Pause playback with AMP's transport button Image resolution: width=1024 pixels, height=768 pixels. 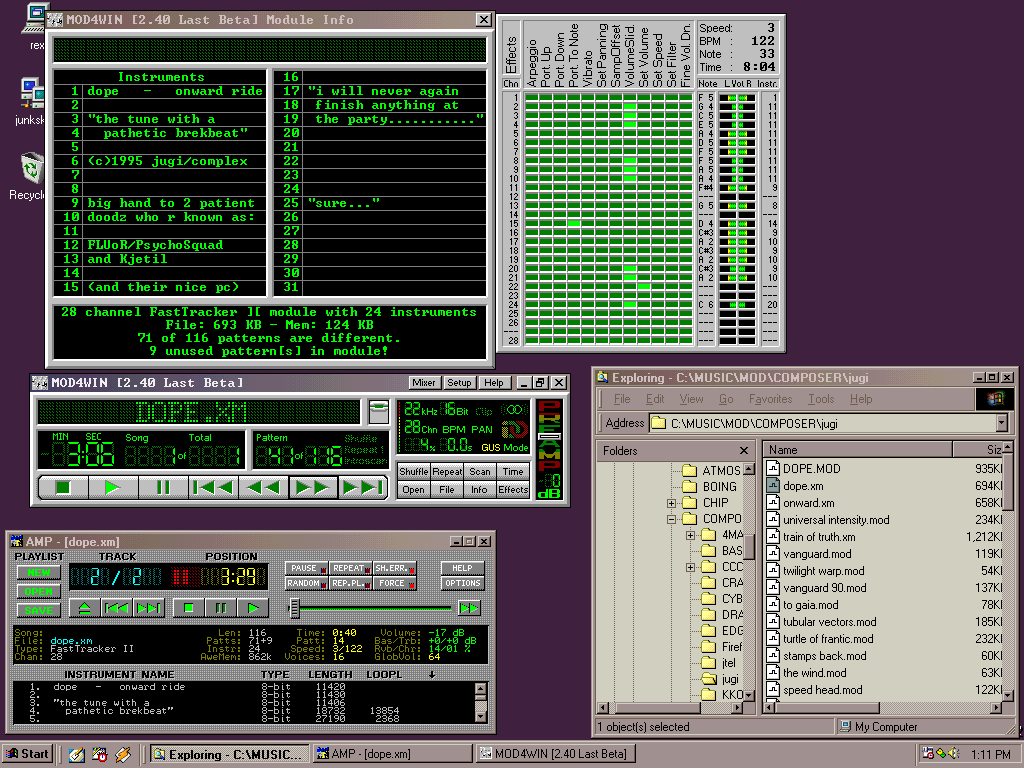[221, 608]
